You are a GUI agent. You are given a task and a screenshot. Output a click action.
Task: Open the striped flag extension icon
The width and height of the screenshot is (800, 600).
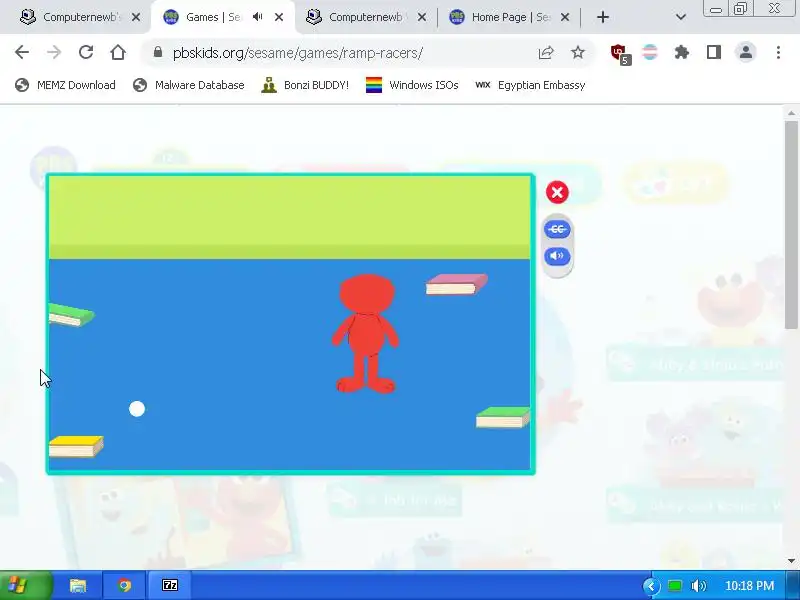[x=650, y=52]
